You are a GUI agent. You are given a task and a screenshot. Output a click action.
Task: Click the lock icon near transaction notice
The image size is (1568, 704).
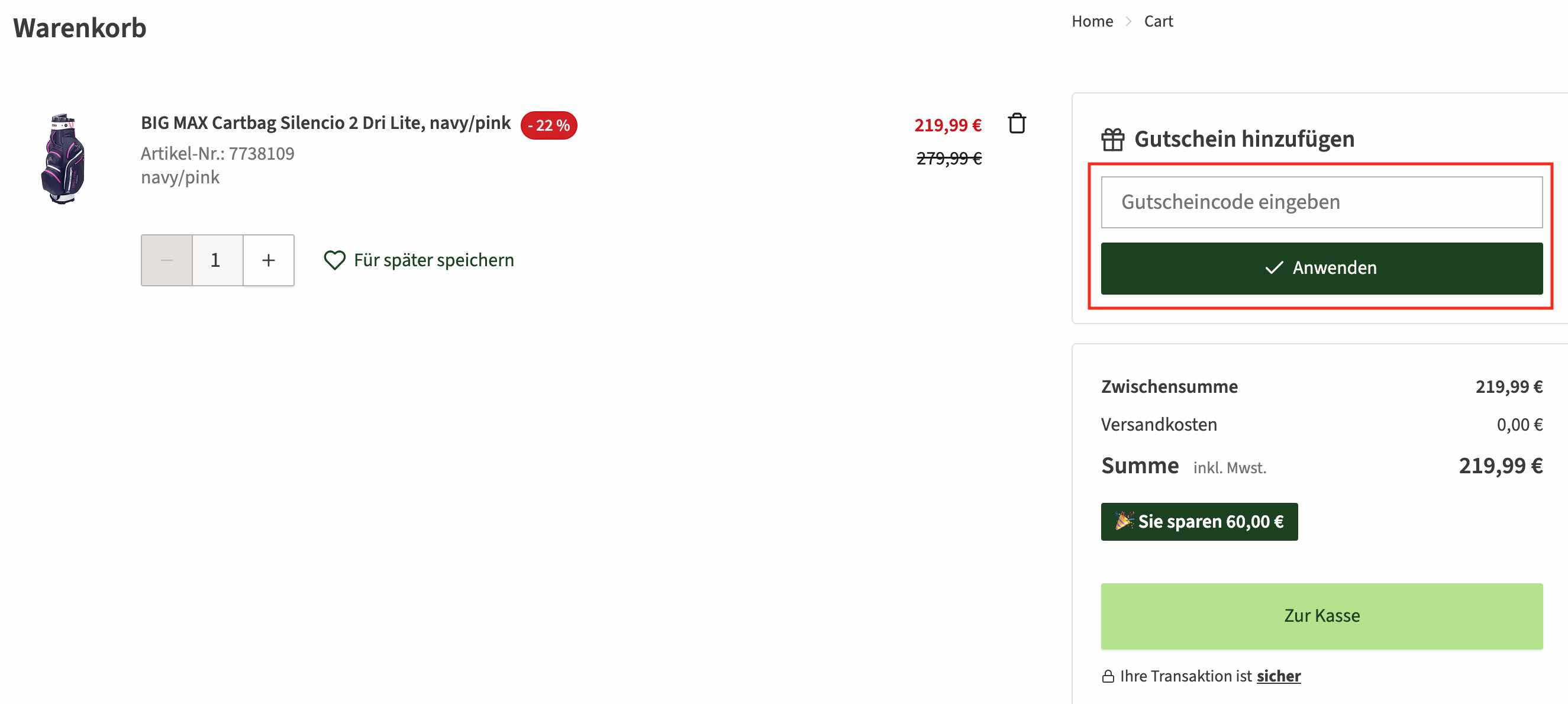click(1108, 677)
